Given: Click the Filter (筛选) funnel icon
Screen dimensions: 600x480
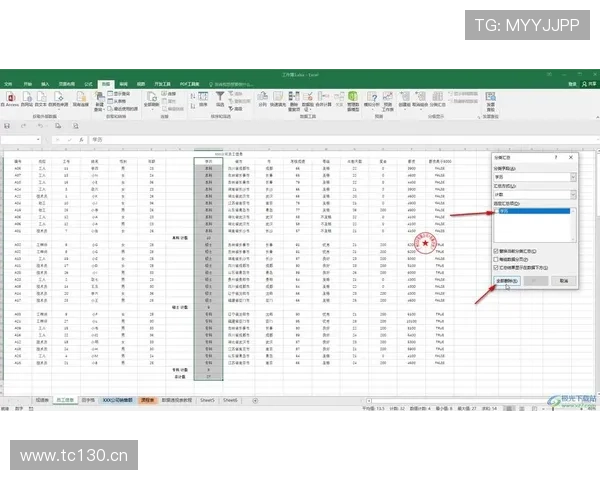Looking at the screenshot, I should pos(219,98).
